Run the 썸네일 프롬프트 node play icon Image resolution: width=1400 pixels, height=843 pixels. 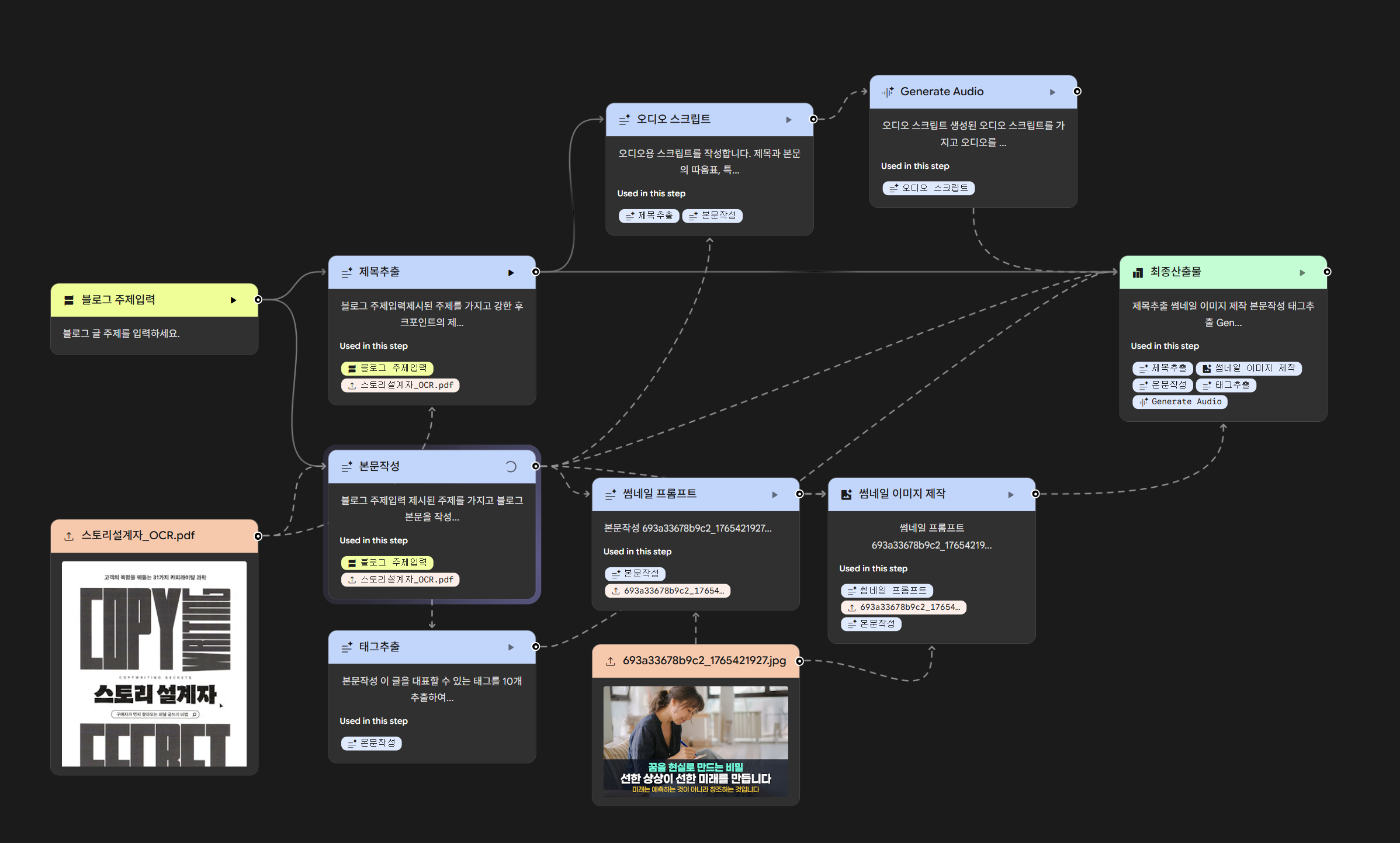[x=775, y=495]
